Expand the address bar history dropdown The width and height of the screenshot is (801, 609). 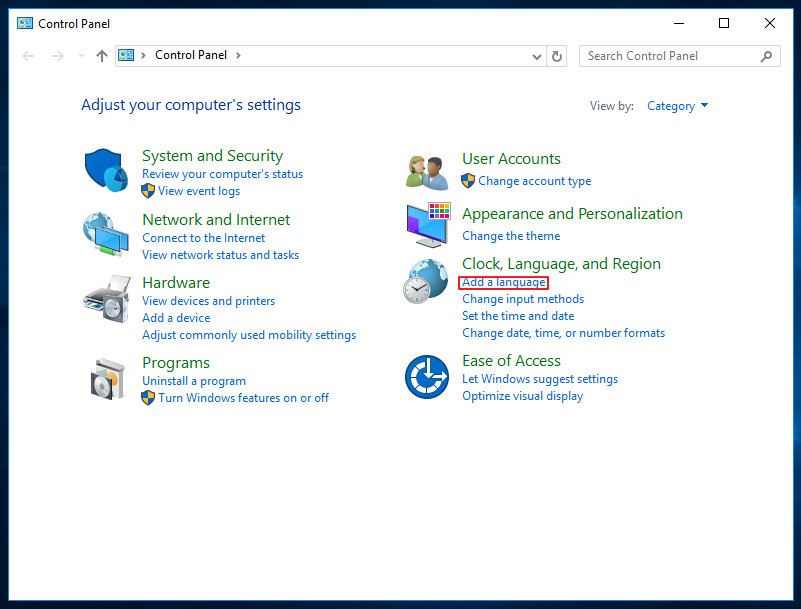pos(536,56)
